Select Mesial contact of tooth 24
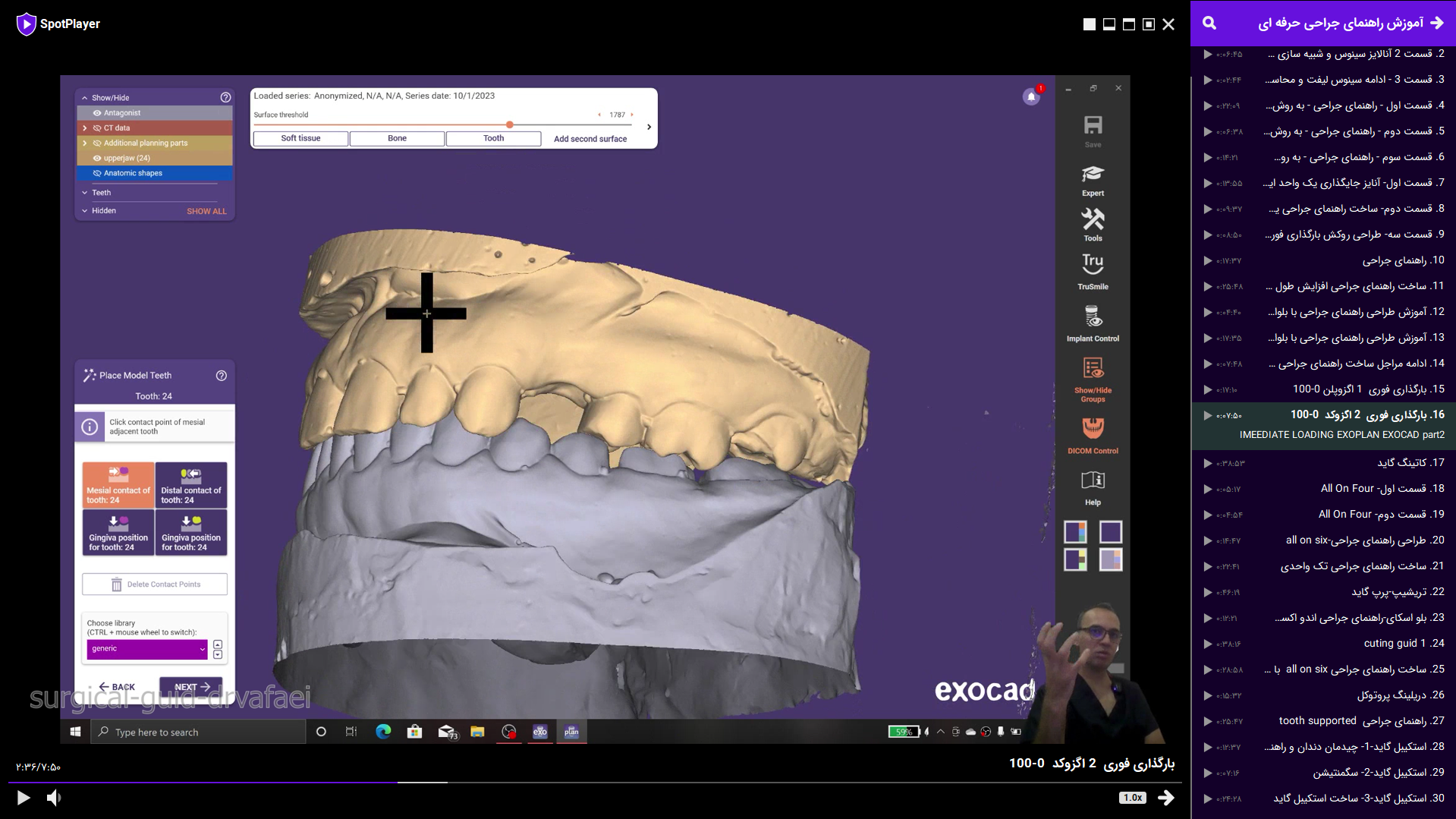1456x819 pixels. [x=118, y=484]
